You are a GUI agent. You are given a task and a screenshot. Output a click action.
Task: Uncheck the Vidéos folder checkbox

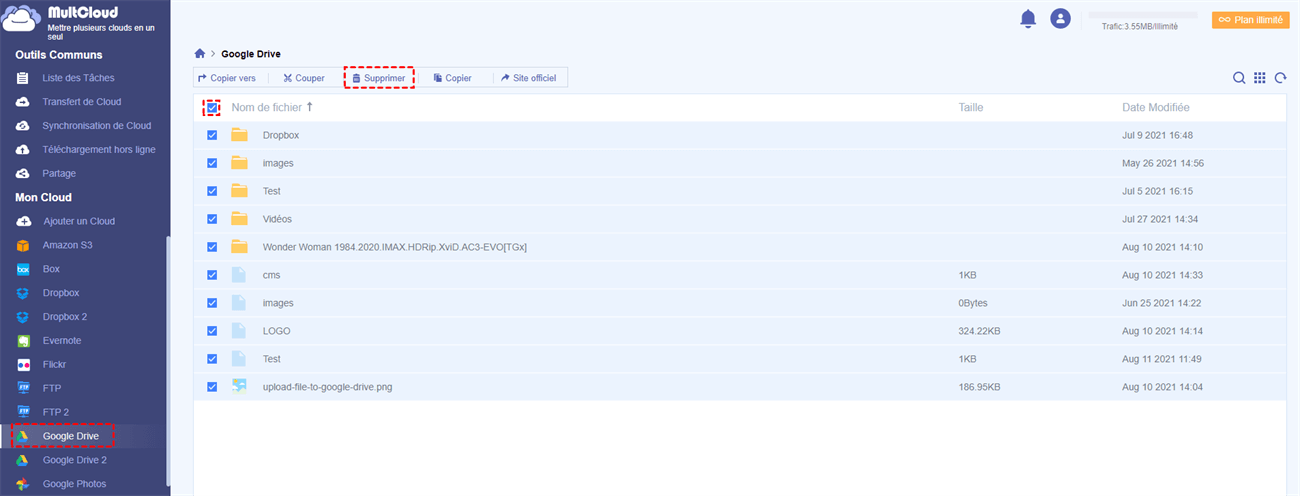click(x=212, y=219)
